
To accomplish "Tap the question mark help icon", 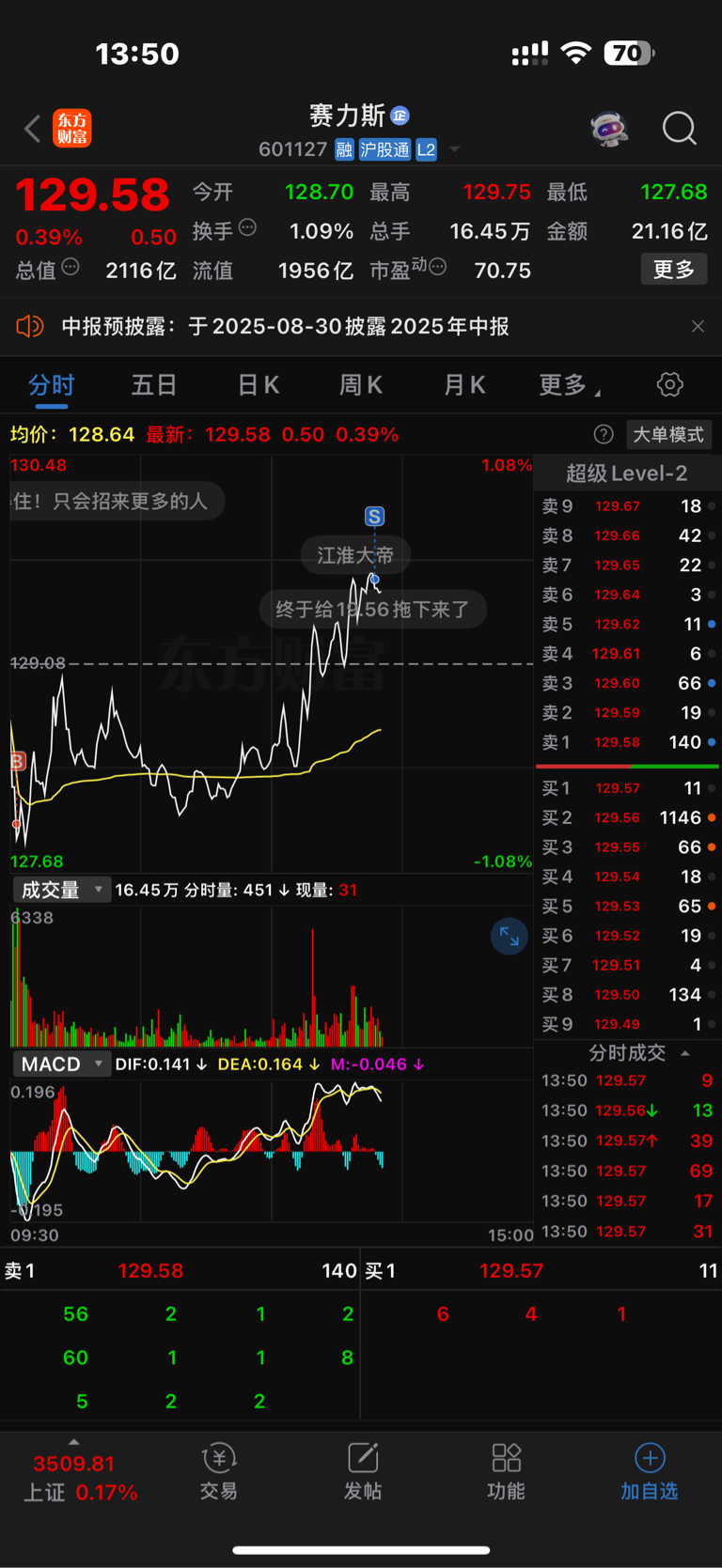I will [604, 434].
